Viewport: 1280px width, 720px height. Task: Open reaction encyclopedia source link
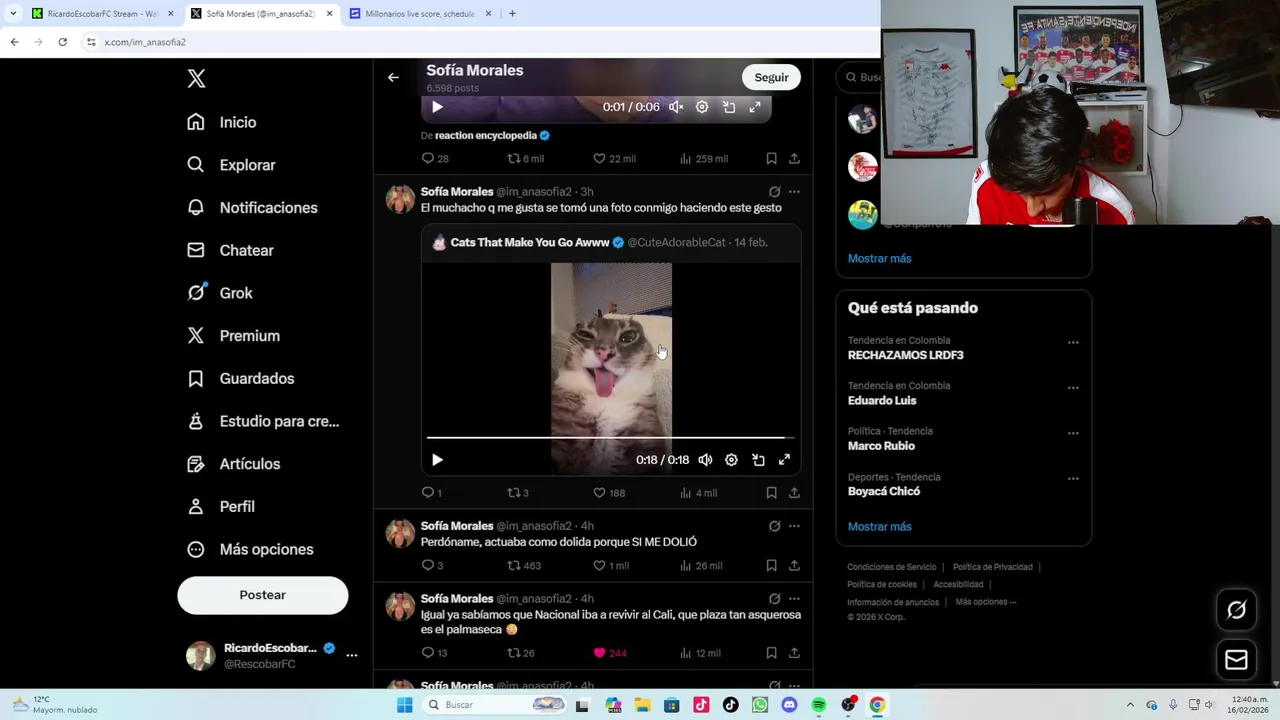point(486,135)
